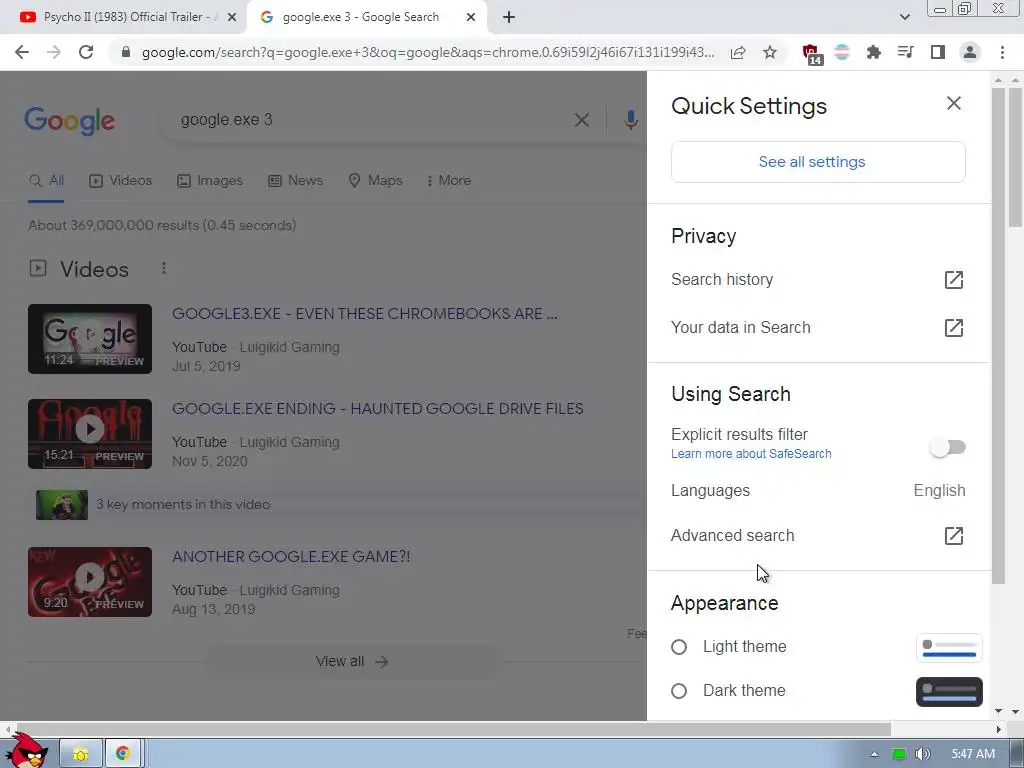Open the Search history setting row
Viewport: 1024px width, 768px height.
tap(818, 280)
